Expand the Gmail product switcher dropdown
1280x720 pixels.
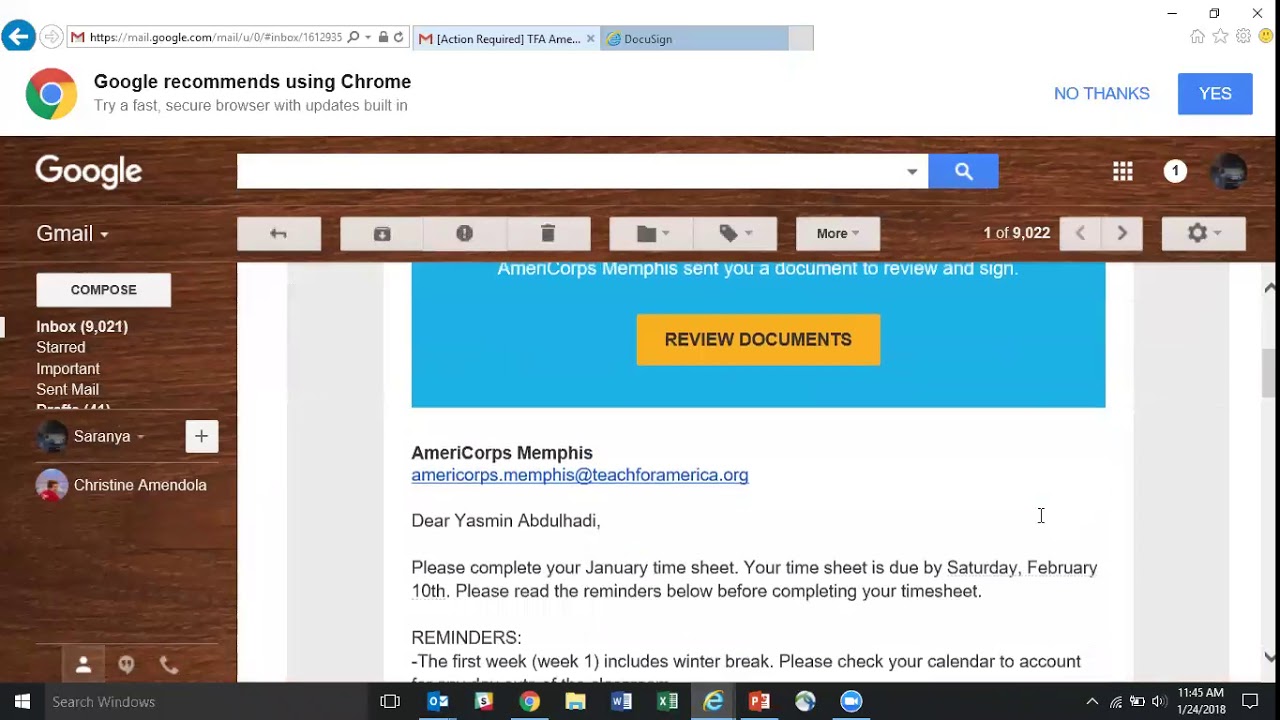click(x=73, y=234)
